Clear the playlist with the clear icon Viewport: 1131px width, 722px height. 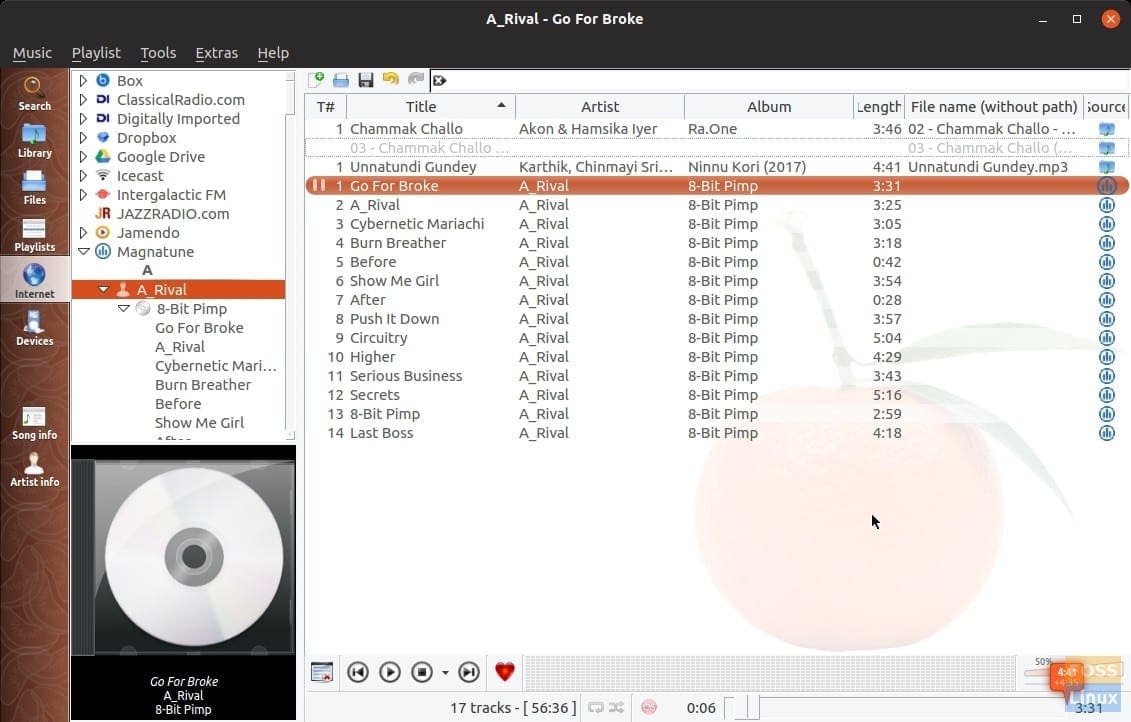[440, 80]
